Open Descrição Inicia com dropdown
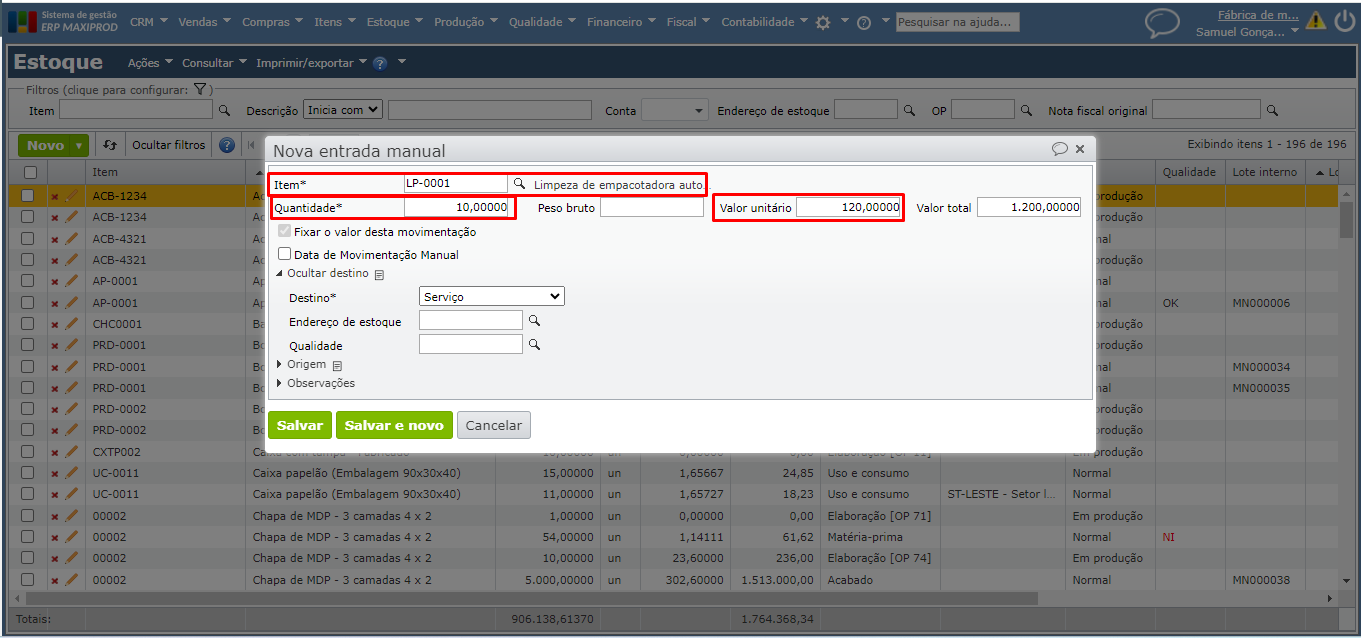The height and width of the screenshot is (638, 1361). point(343,110)
